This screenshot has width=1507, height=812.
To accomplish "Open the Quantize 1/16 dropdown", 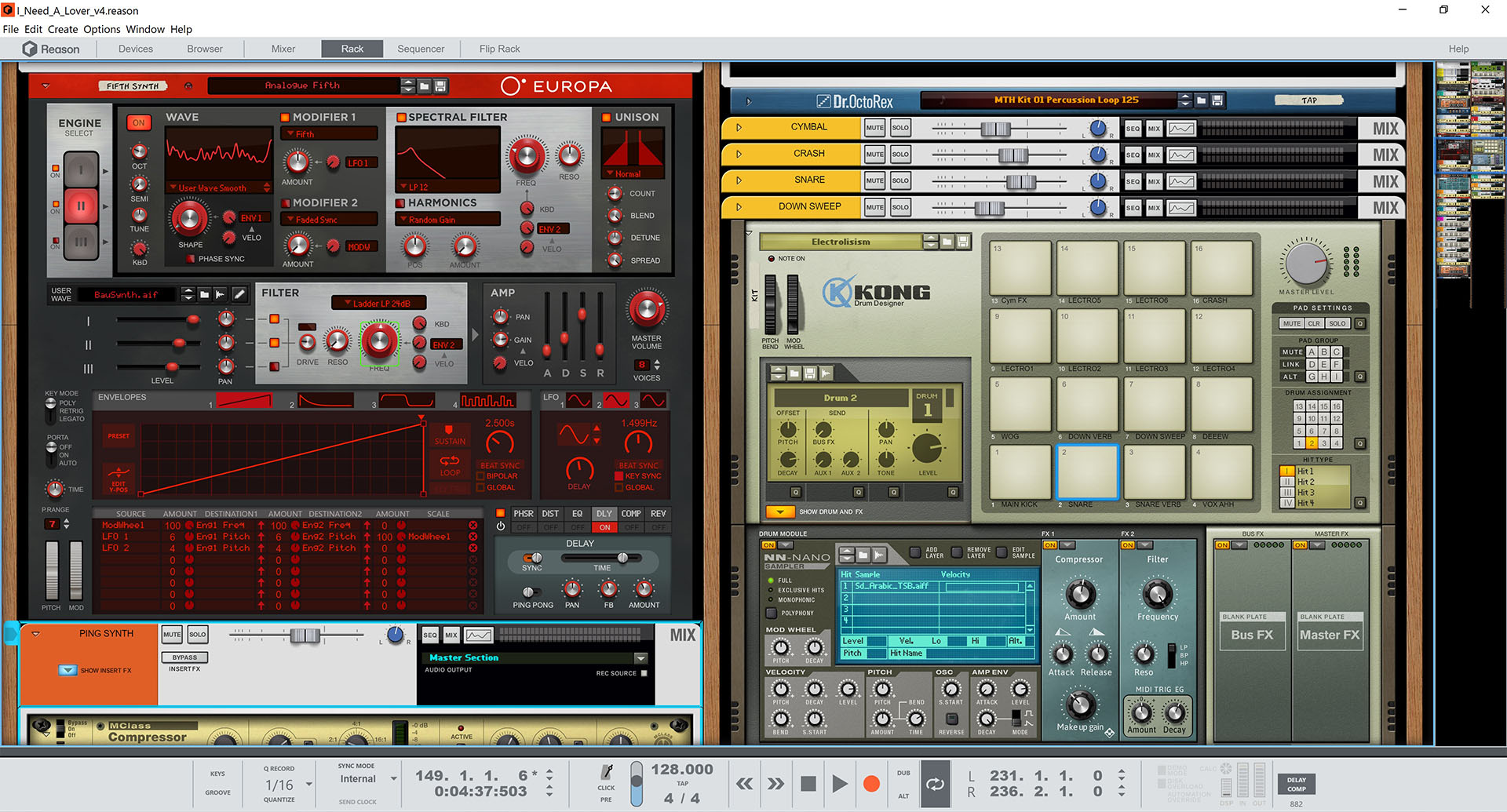I will tap(308, 785).
